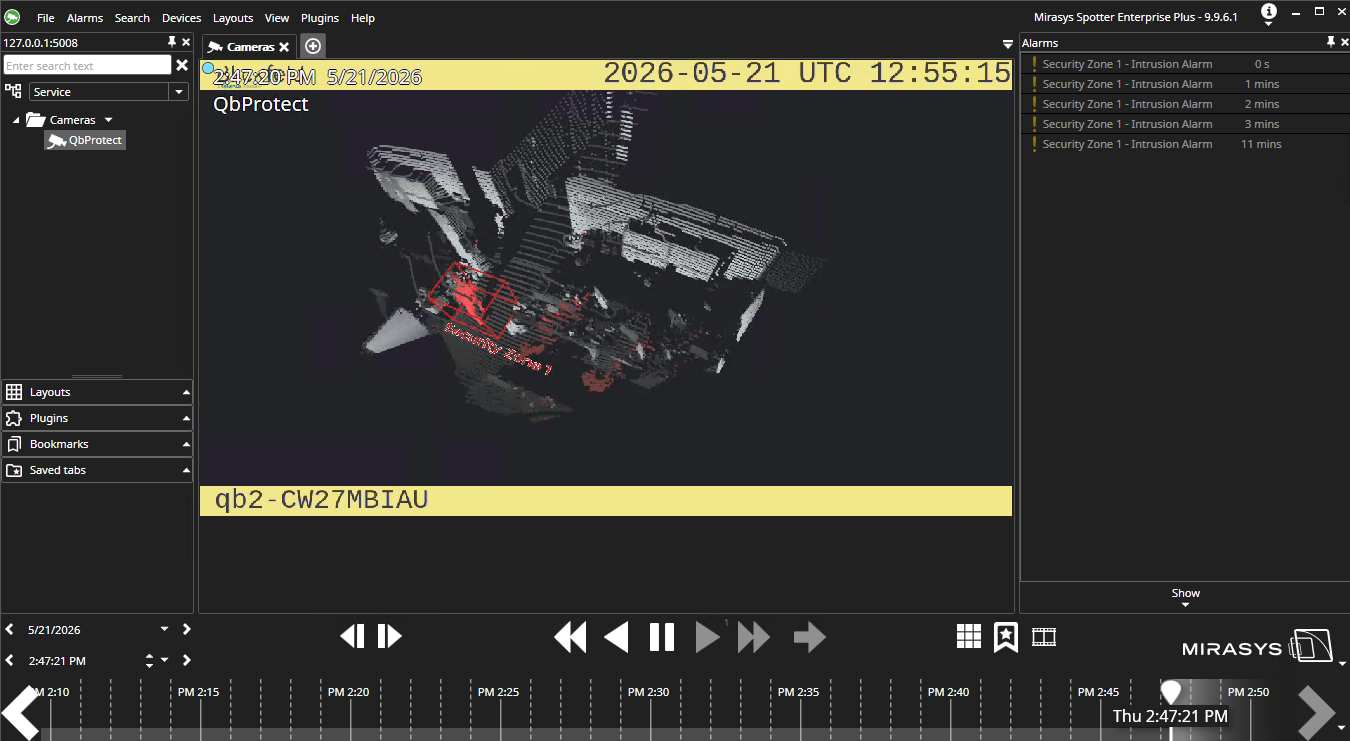
Task: Click the timeline playhead marker at 2:47:21 PM
Action: click(1170, 691)
